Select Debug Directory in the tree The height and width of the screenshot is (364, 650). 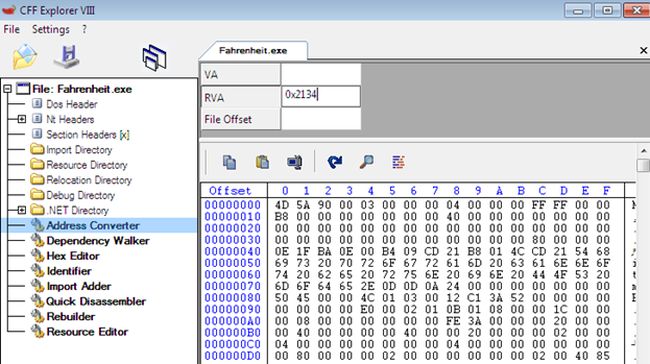[80, 195]
